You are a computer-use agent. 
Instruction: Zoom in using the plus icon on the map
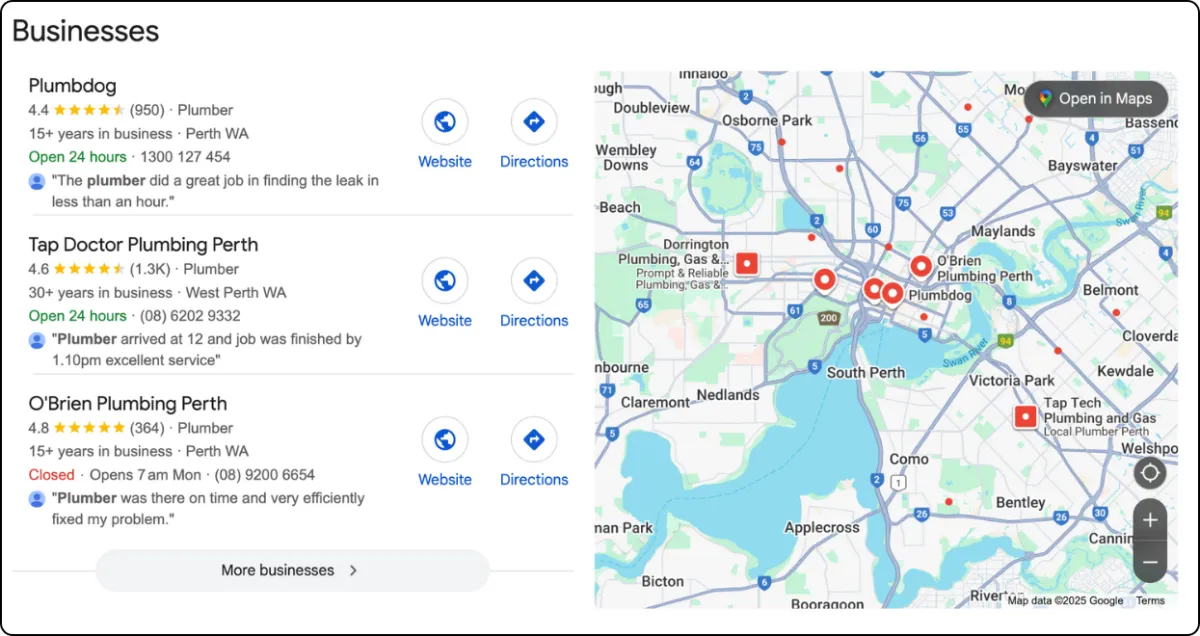[1149, 519]
